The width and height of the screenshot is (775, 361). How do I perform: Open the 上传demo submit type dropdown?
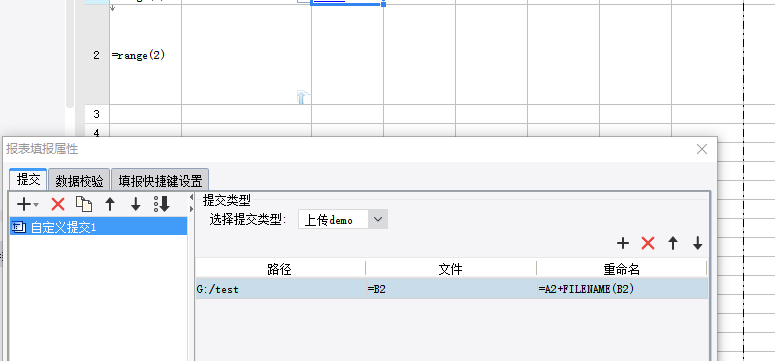tap(378, 220)
